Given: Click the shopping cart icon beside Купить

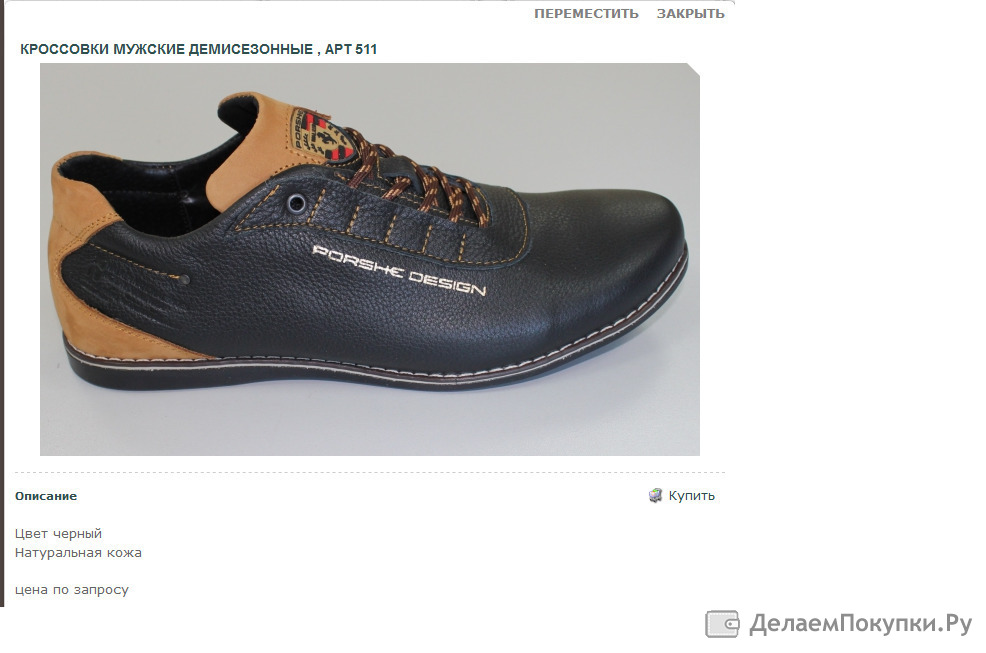Looking at the screenshot, I should tap(655, 496).
